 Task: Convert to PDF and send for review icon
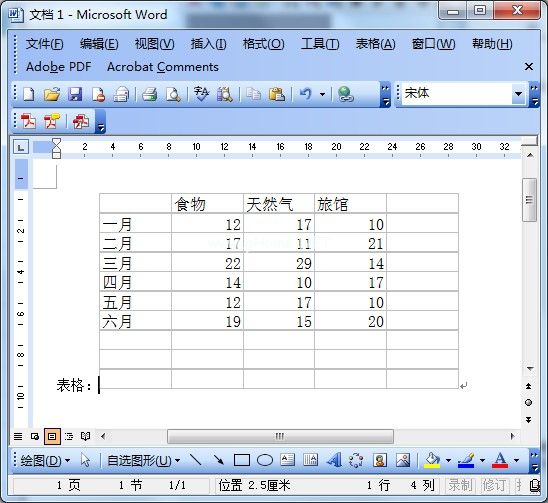click(x=81, y=122)
